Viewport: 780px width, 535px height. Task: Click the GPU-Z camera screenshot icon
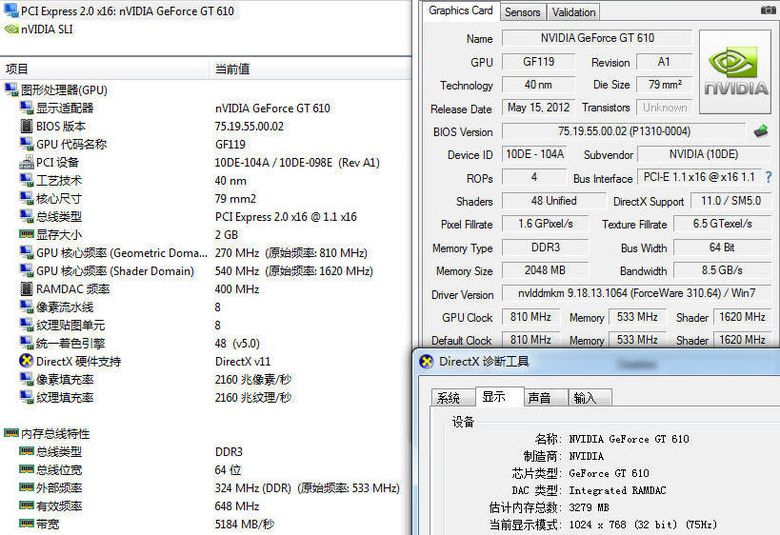769,10
